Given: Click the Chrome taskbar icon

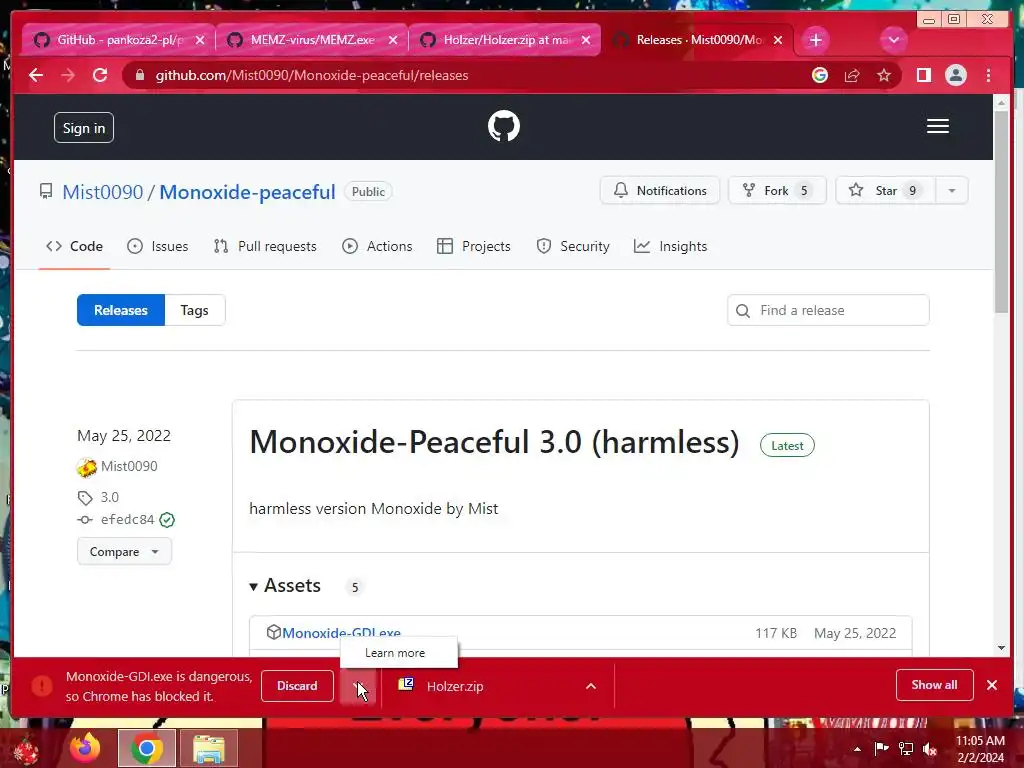Looking at the screenshot, I should tap(146, 748).
